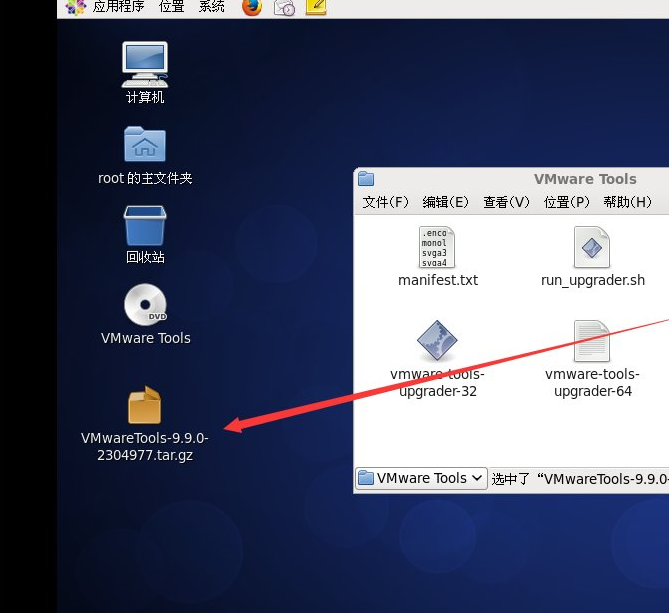The height and width of the screenshot is (613, 669).
Task: Click the manifest.txt file name label
Action: [438, 280]
